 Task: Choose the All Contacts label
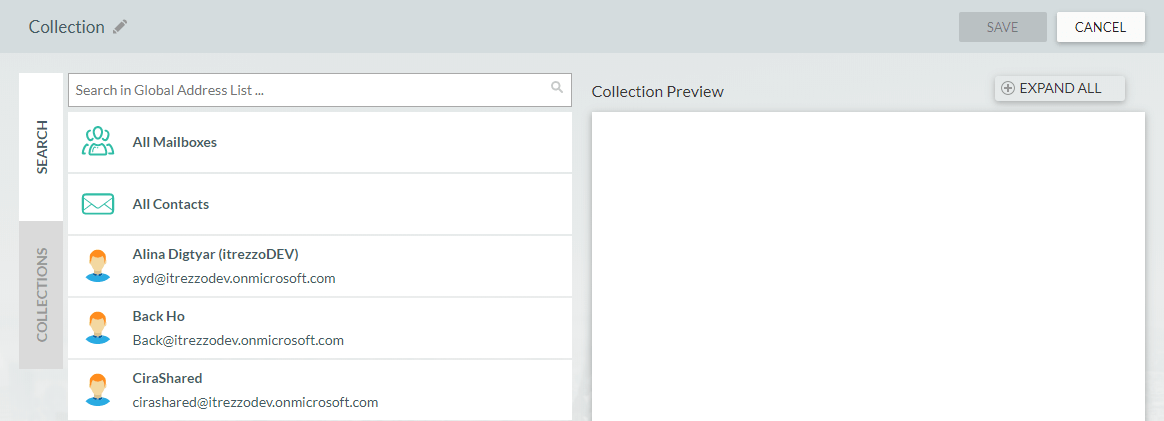tap(171, 204)
